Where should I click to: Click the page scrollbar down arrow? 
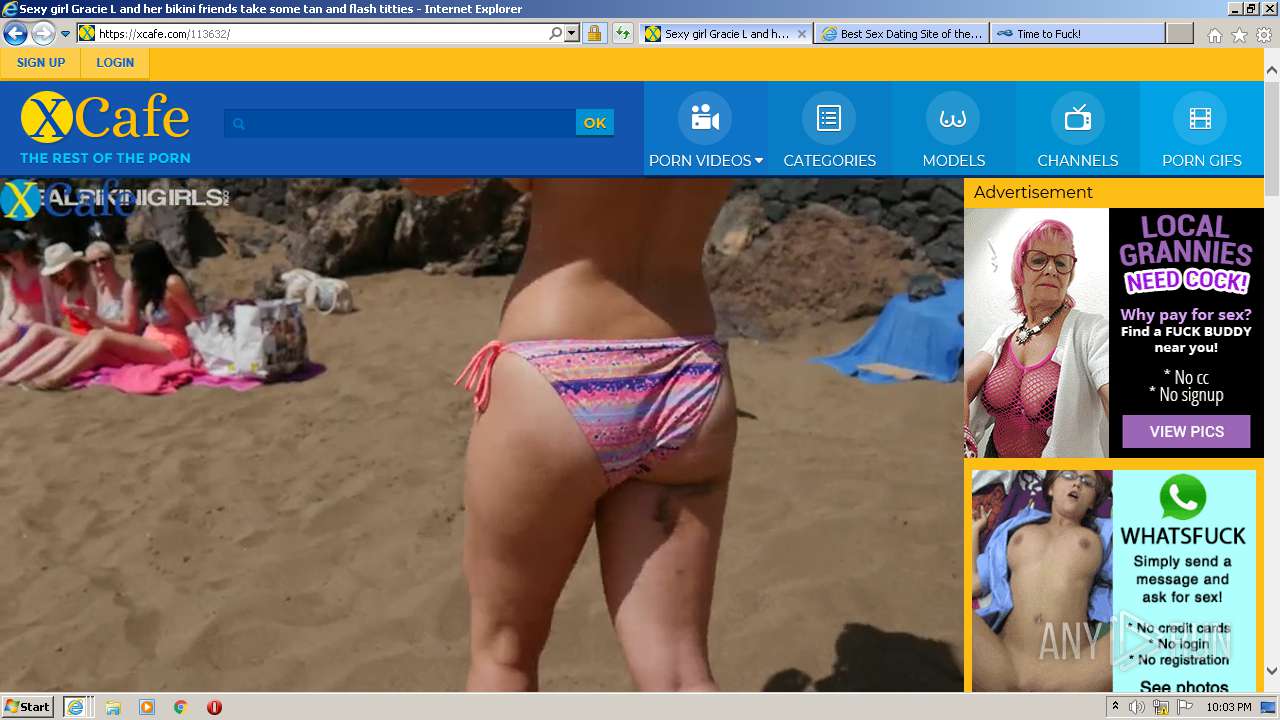[1271, 671]
